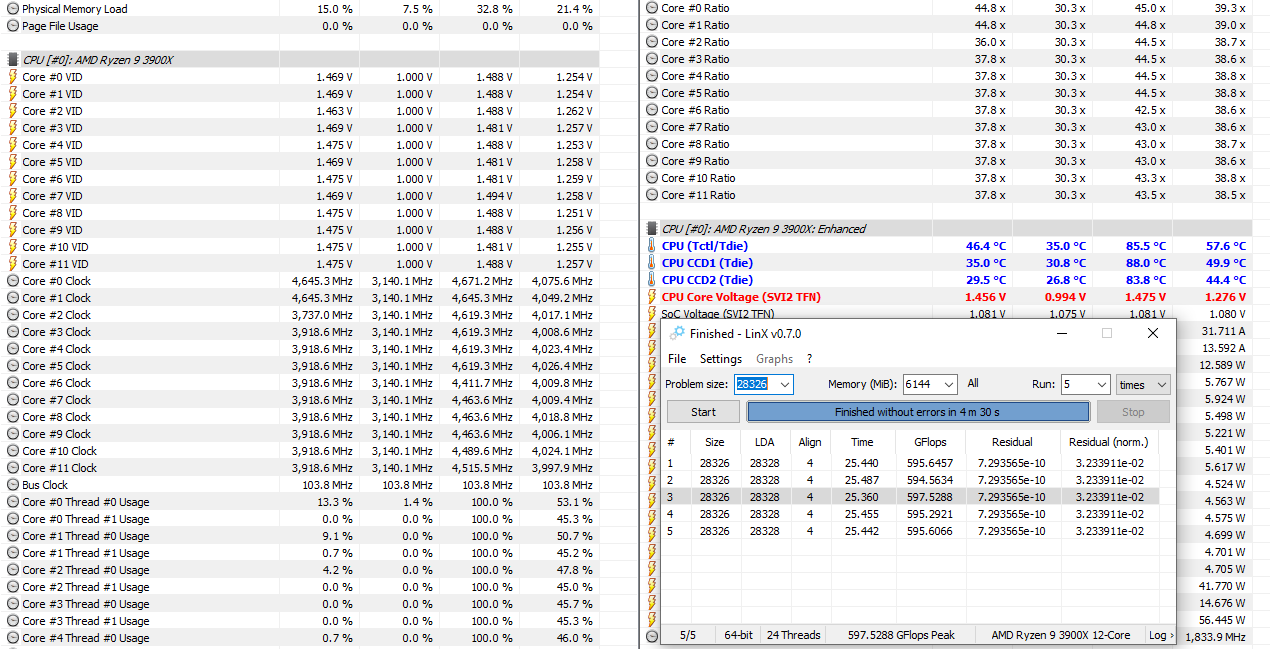This screenshot has width=1270, height=649.
Task: Click the thermometer icon for CPU CCD2 (Tdie)
Action: coord(652,280)
